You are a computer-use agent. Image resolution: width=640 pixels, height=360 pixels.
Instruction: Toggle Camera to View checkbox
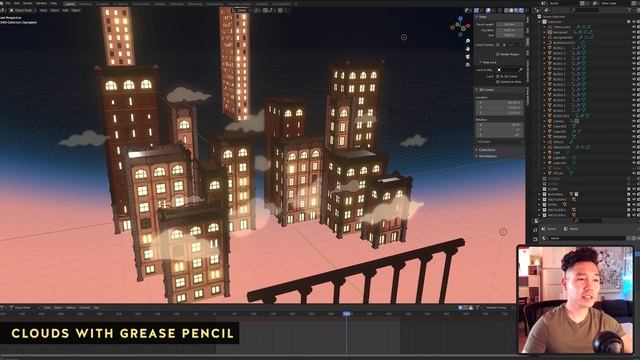click(498, 82)
